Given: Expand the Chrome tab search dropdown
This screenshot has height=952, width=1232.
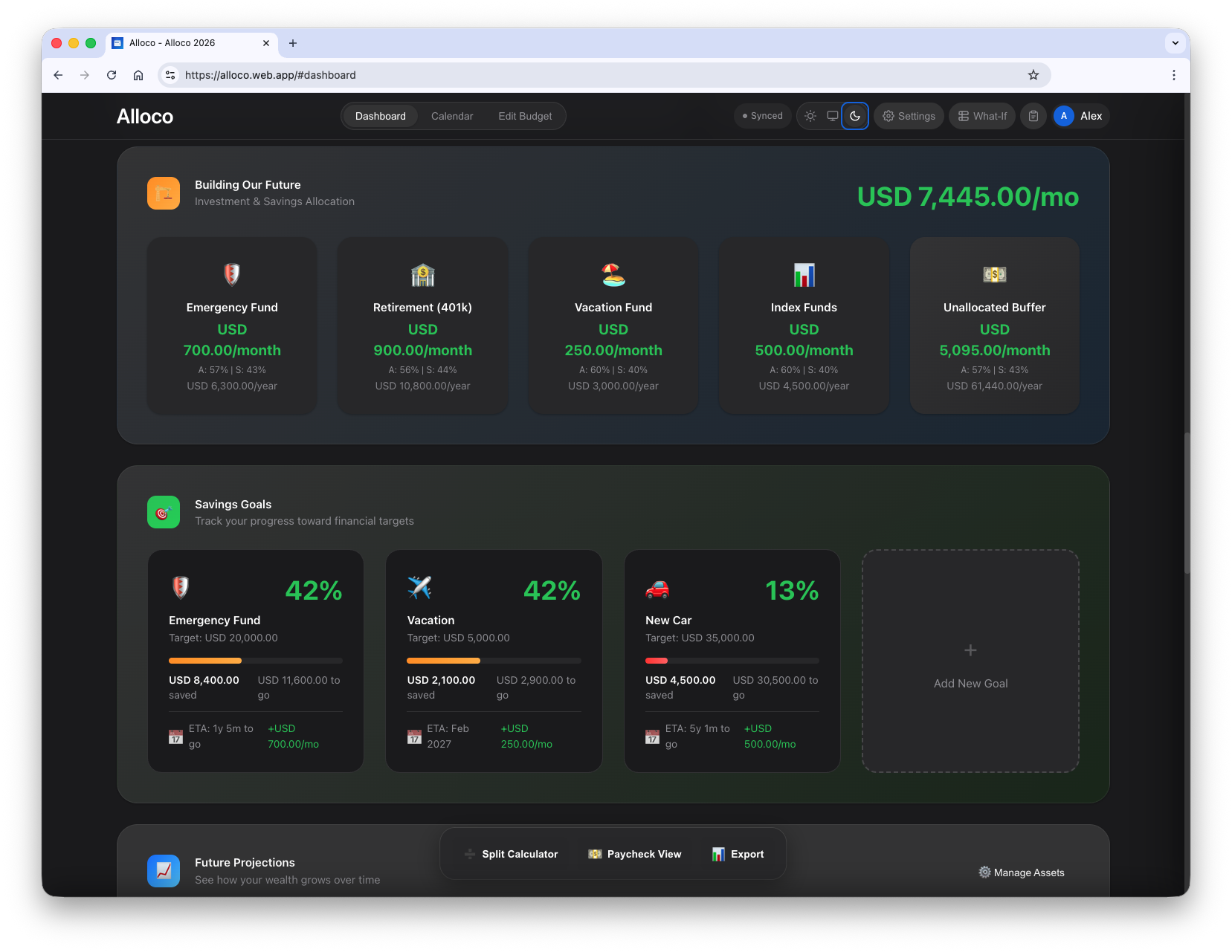Looking at the screenshot, I should pyautogui.click(x=1175, y=43).
